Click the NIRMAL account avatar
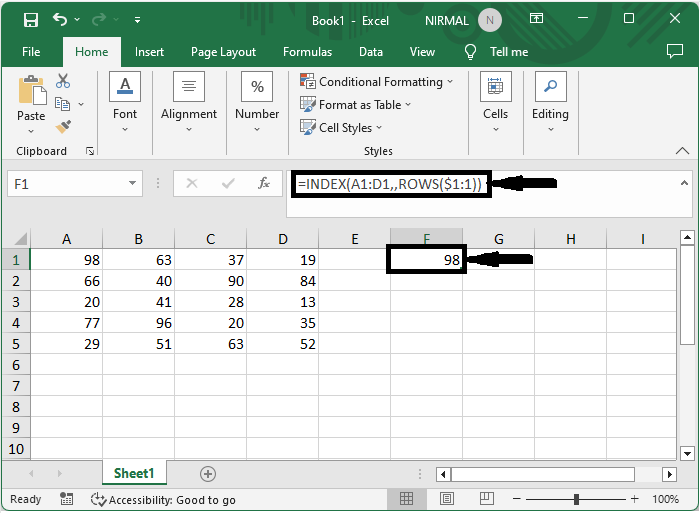This screenshot has height=513, width=700. (x=490, y=21)
